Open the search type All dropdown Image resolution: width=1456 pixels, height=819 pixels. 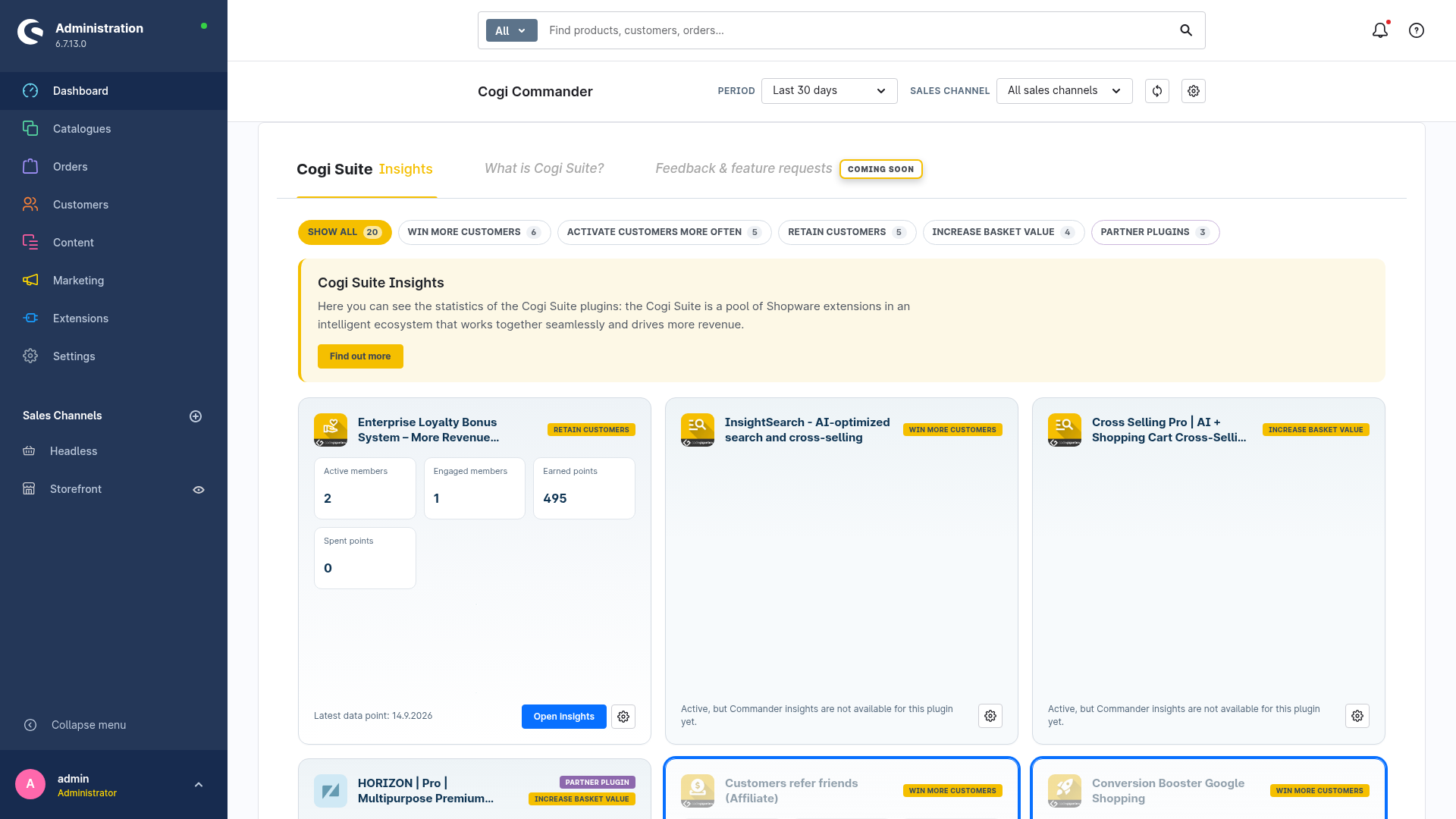point(512,30)
